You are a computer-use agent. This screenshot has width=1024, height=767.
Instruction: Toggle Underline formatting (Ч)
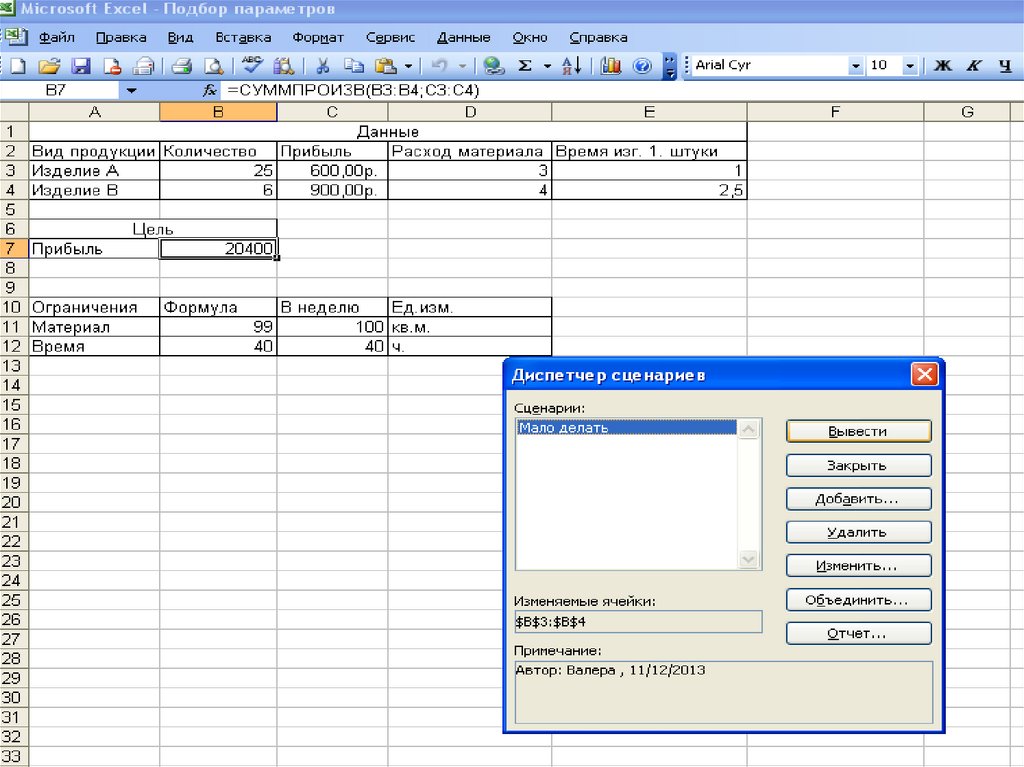1004,66
